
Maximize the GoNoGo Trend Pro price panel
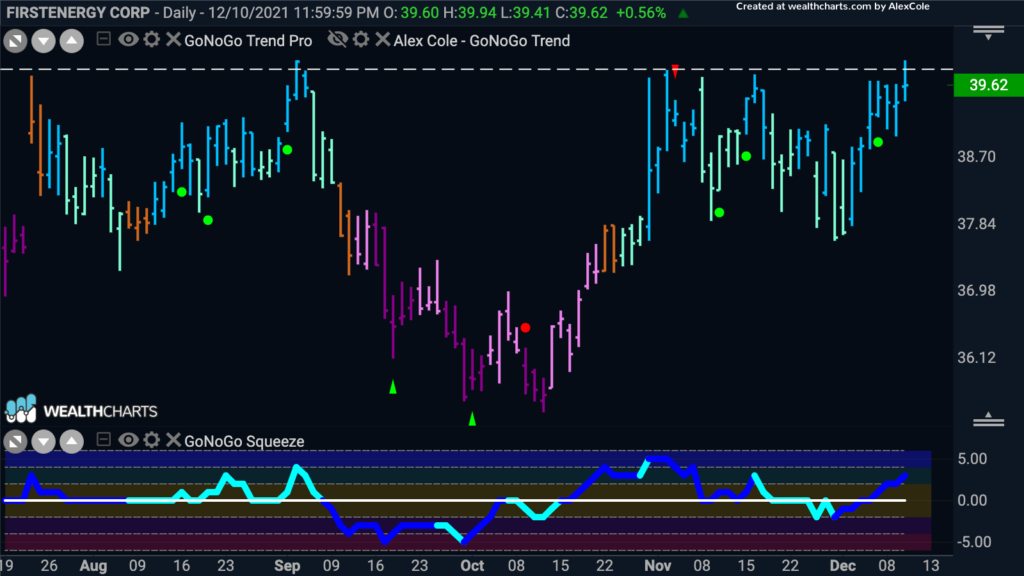(x=15, y=41)
